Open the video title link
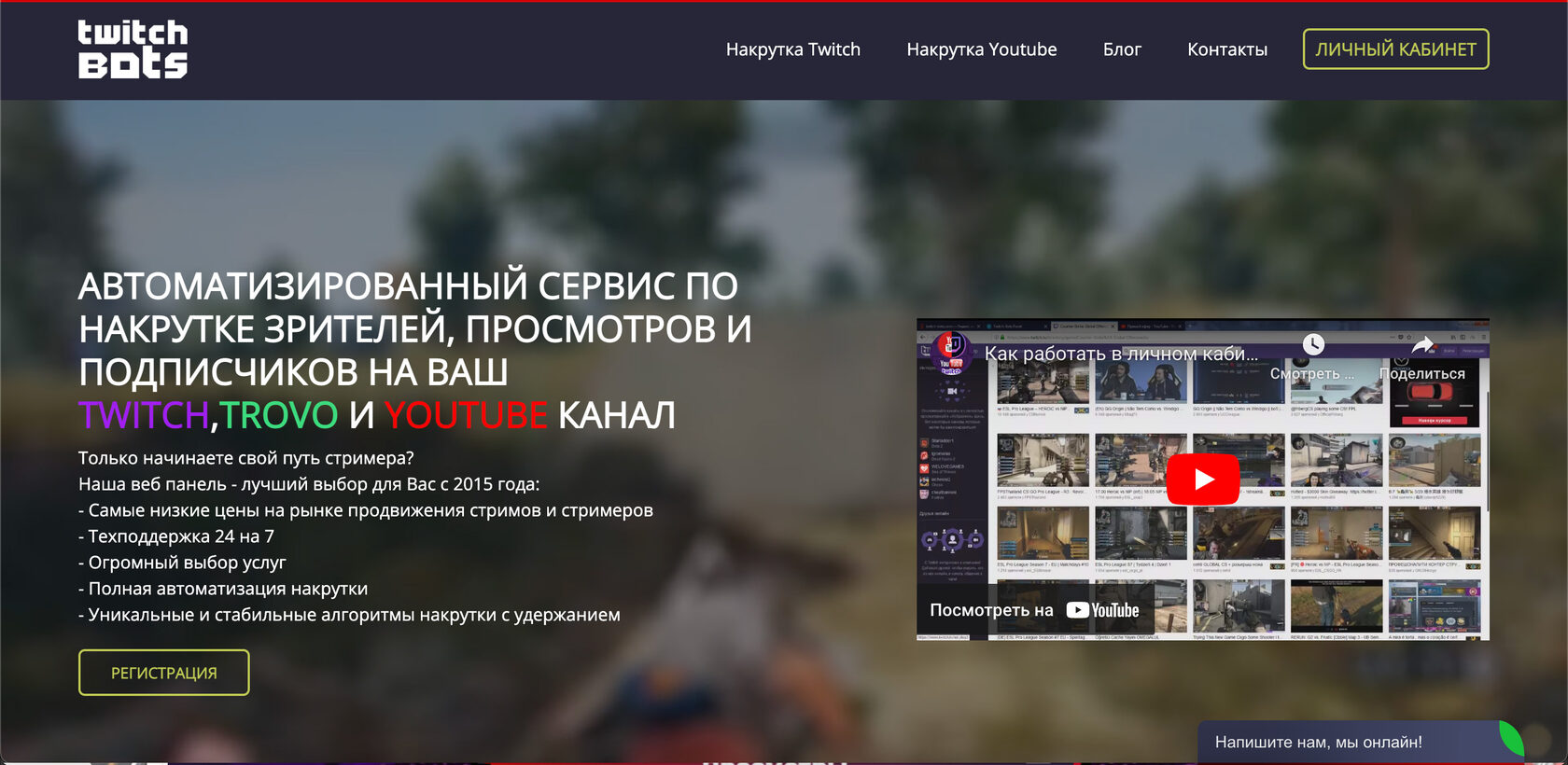This screenshot has width=1568, height=765. tap(1122, 354)
